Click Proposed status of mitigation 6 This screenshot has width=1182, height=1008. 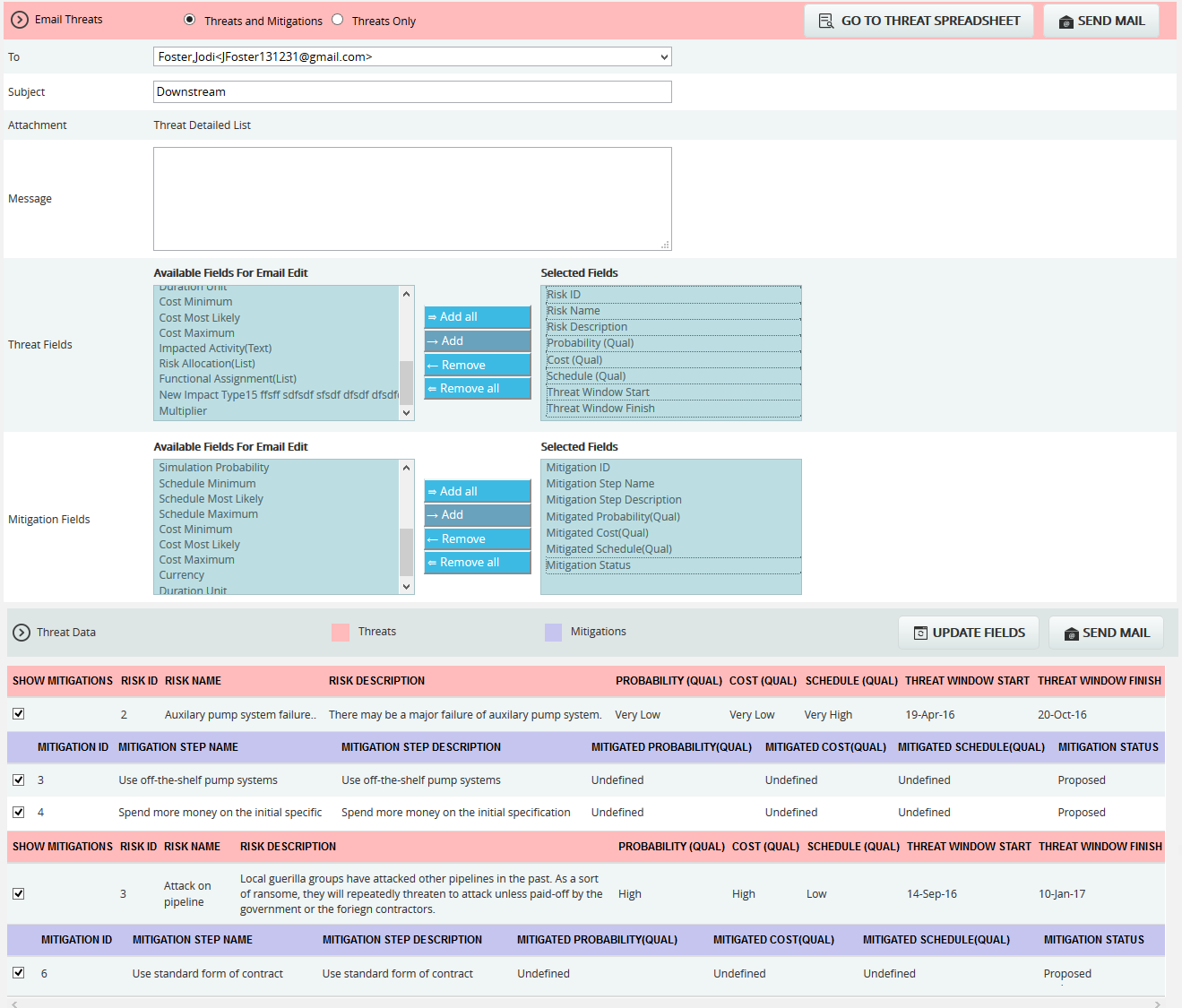(x=1067, y=974)
